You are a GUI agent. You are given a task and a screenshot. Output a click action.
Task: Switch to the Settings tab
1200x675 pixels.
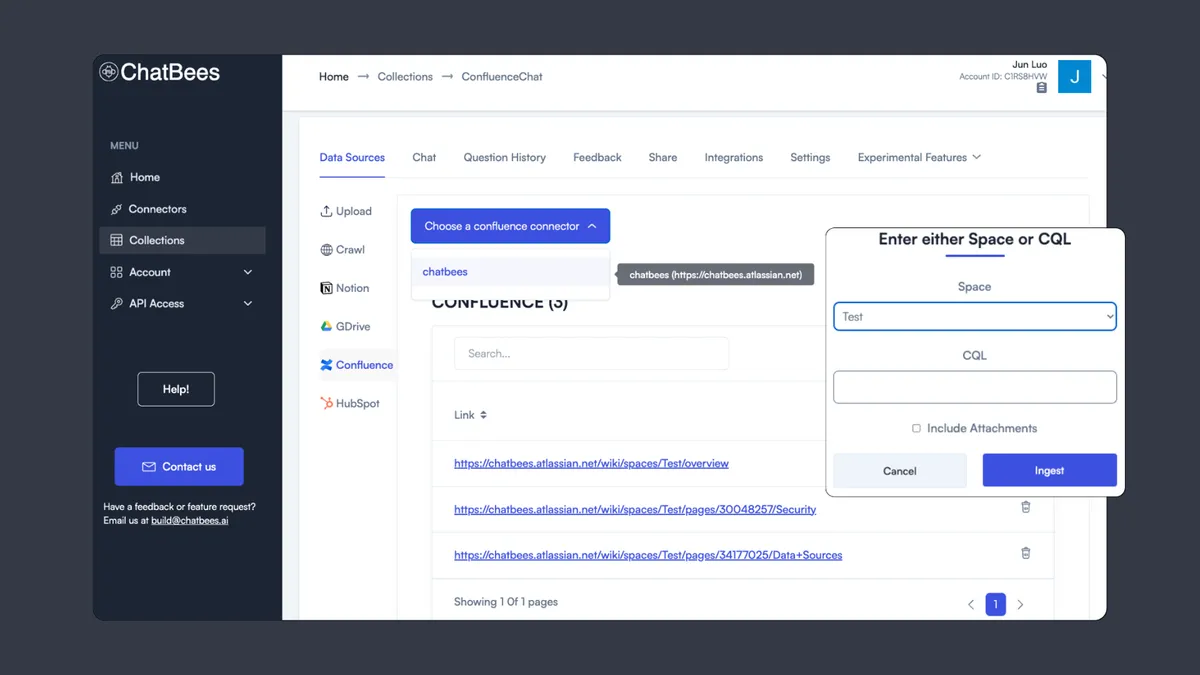point(810,157)
